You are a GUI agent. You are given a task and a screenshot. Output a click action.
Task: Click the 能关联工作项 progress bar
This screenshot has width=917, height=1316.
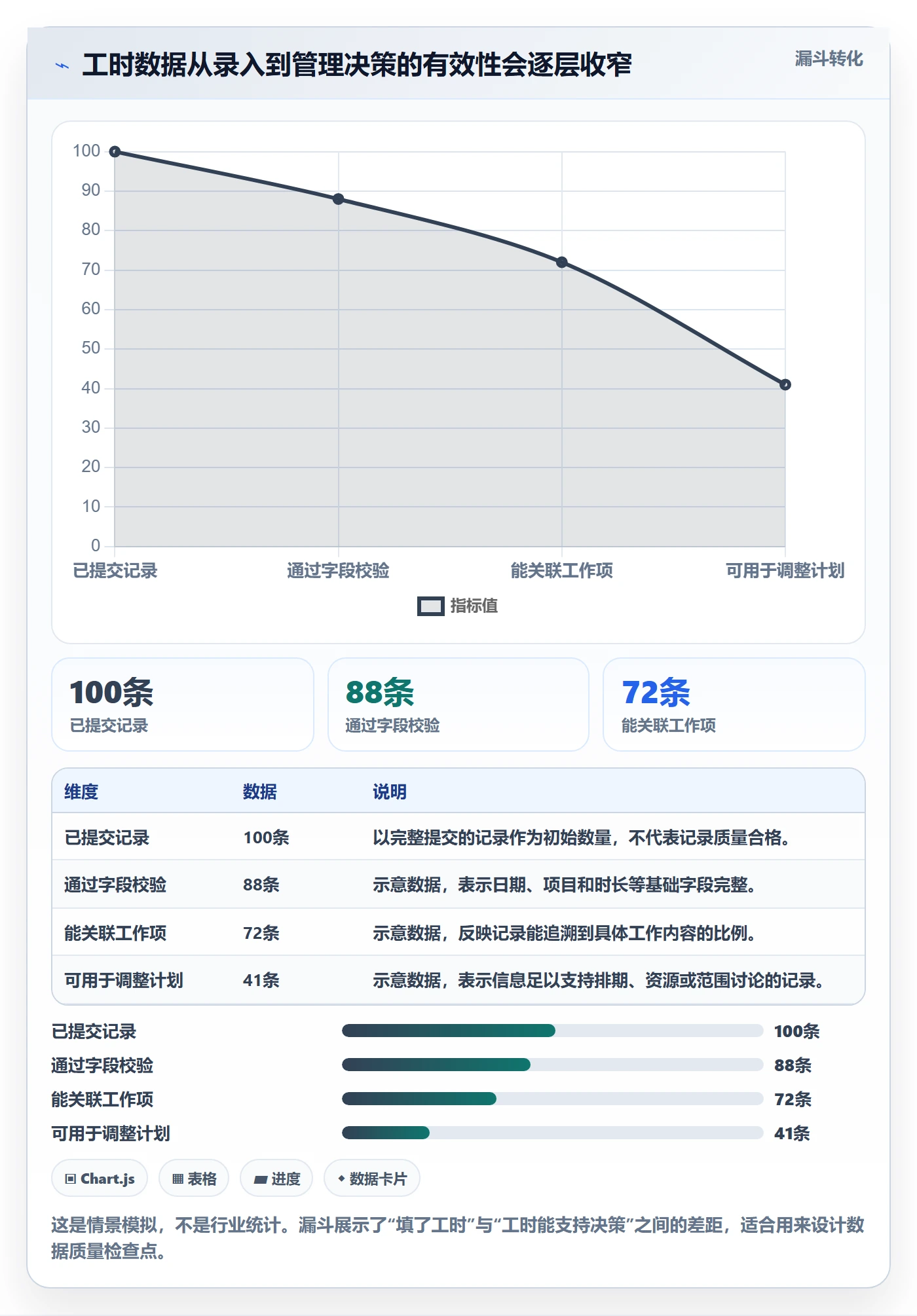click(x=552, y=1099)
